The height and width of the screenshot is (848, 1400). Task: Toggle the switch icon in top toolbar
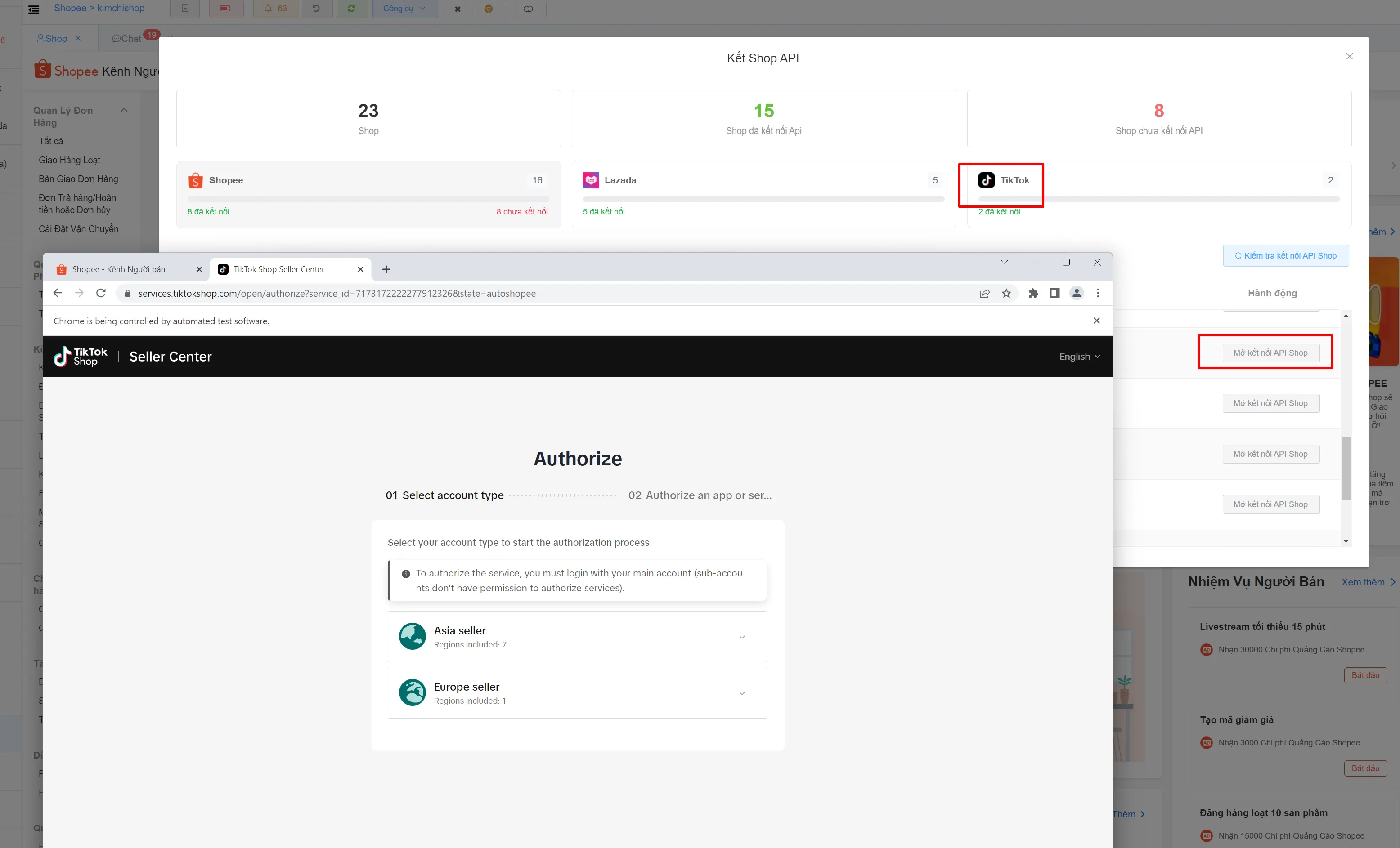pos(529,9)
